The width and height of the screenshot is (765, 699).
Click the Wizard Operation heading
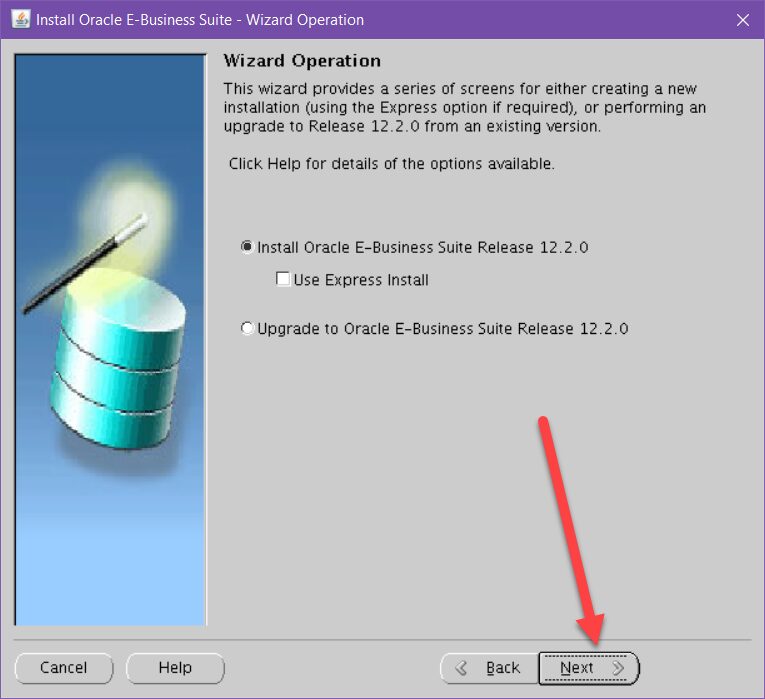(x=302, y=60)
